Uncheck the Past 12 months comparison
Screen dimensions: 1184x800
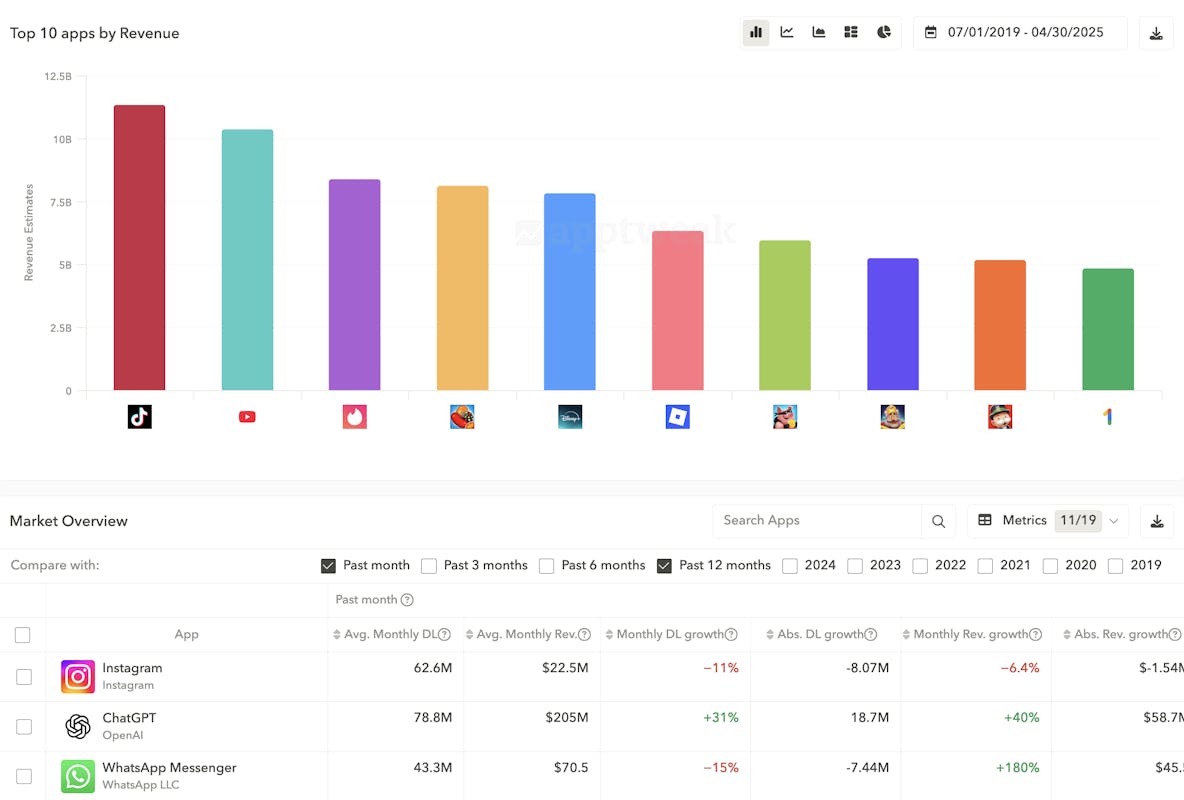[664, 566]
